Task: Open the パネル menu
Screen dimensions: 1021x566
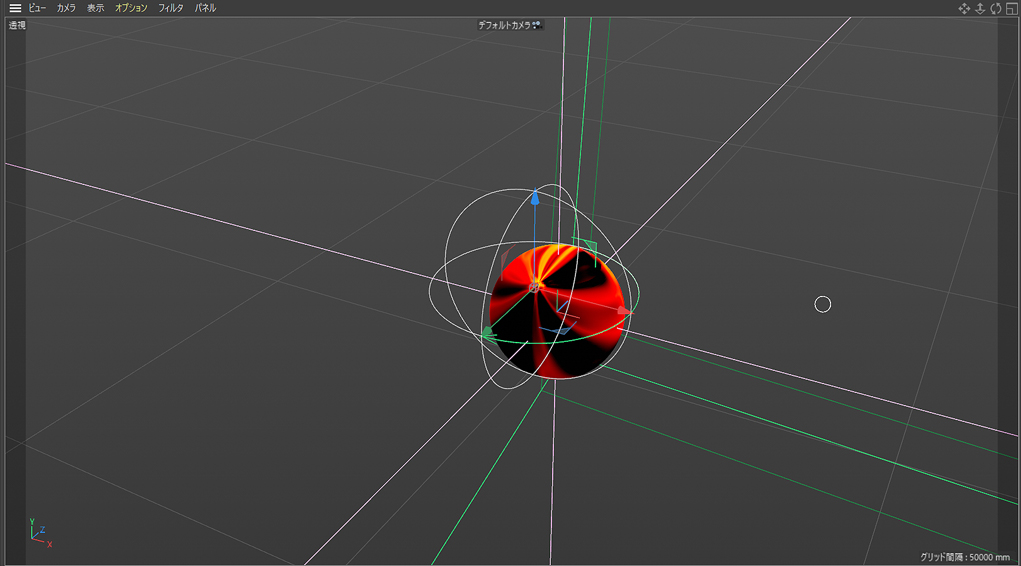Action: [205, 8]
